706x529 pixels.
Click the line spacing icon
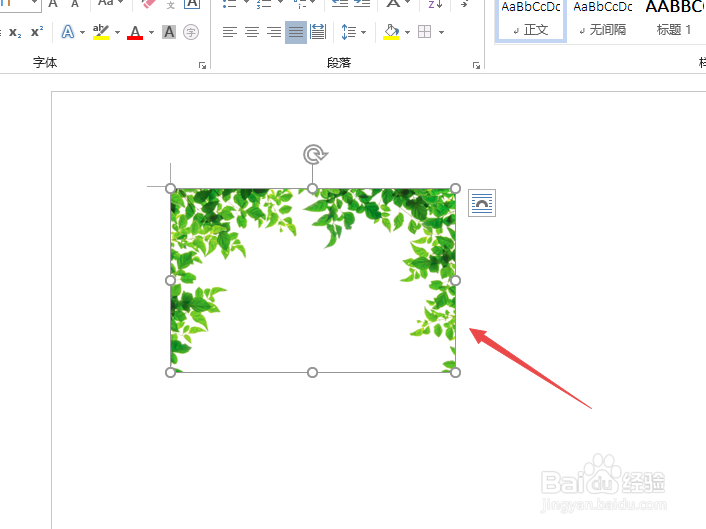pyautogui.click(x=348, y=32)
